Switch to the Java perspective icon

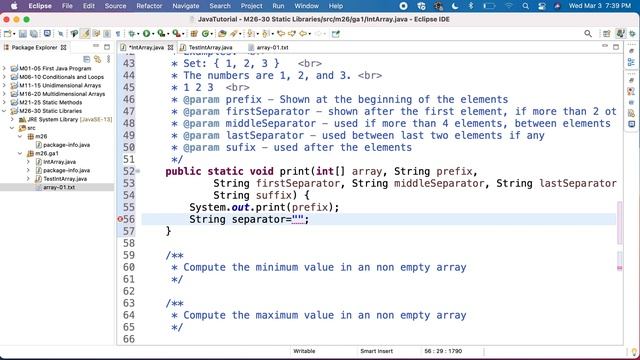pos(620,34)
